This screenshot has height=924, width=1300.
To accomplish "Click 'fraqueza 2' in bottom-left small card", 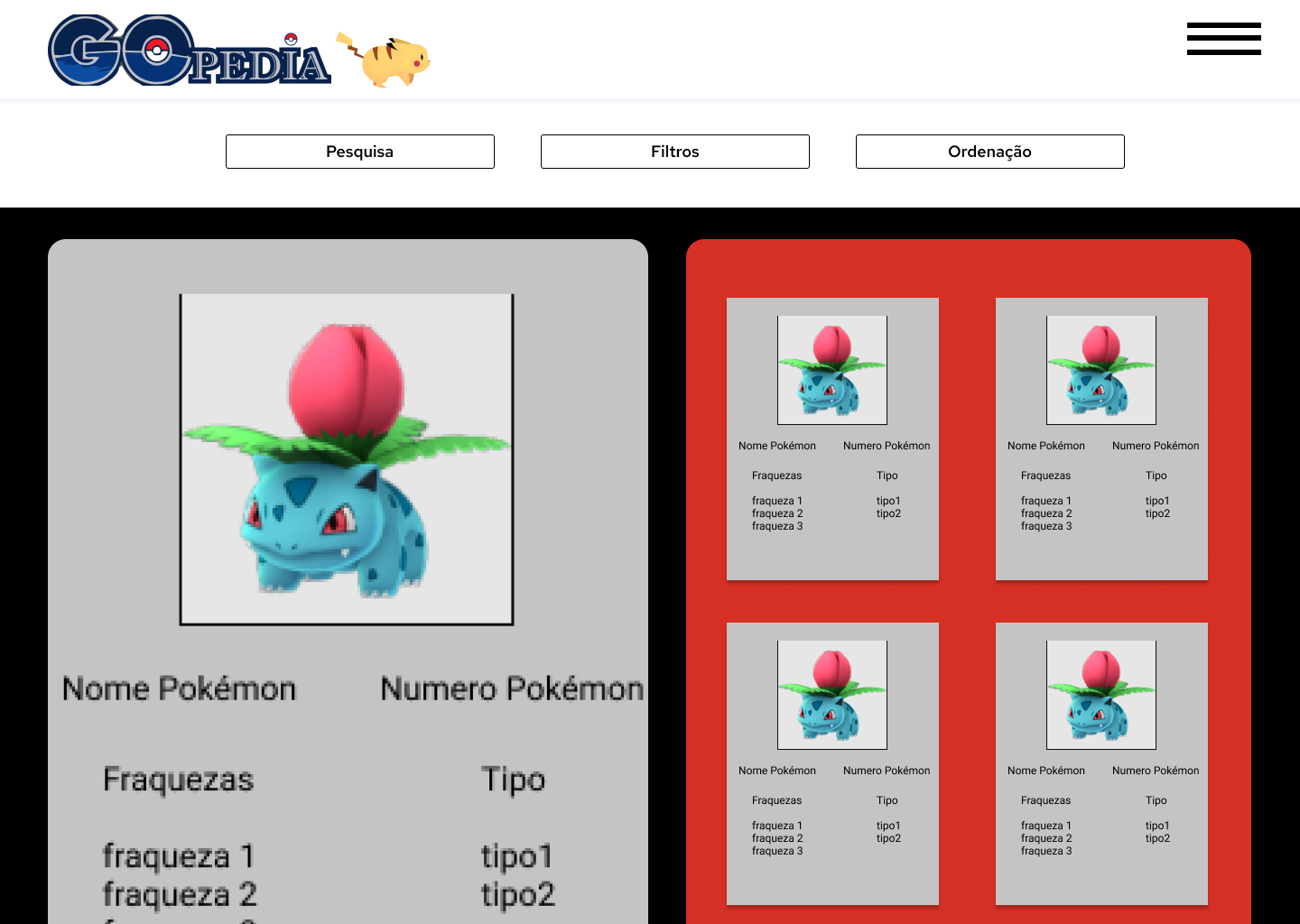I will pos(777,838).
